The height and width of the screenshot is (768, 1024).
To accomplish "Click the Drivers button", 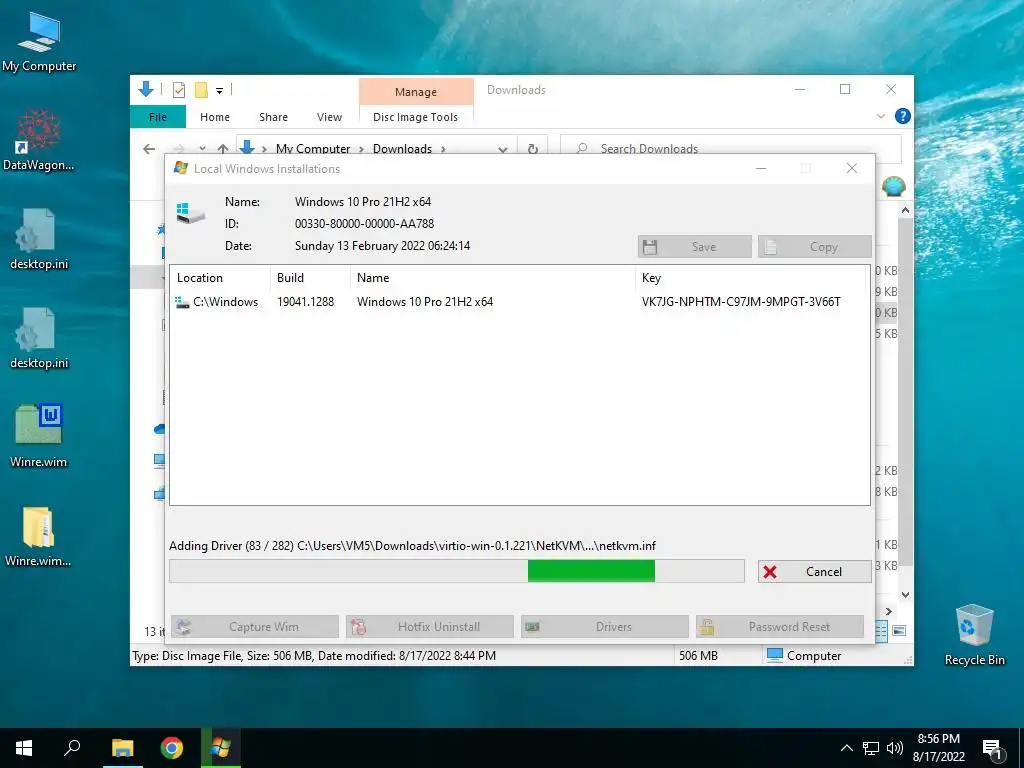I will click(x=605, y=627).
